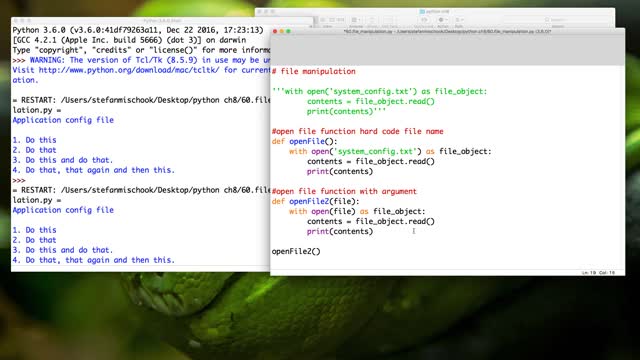Click the 'Python 3.6.0' version line in shell

tap(138, 30)
